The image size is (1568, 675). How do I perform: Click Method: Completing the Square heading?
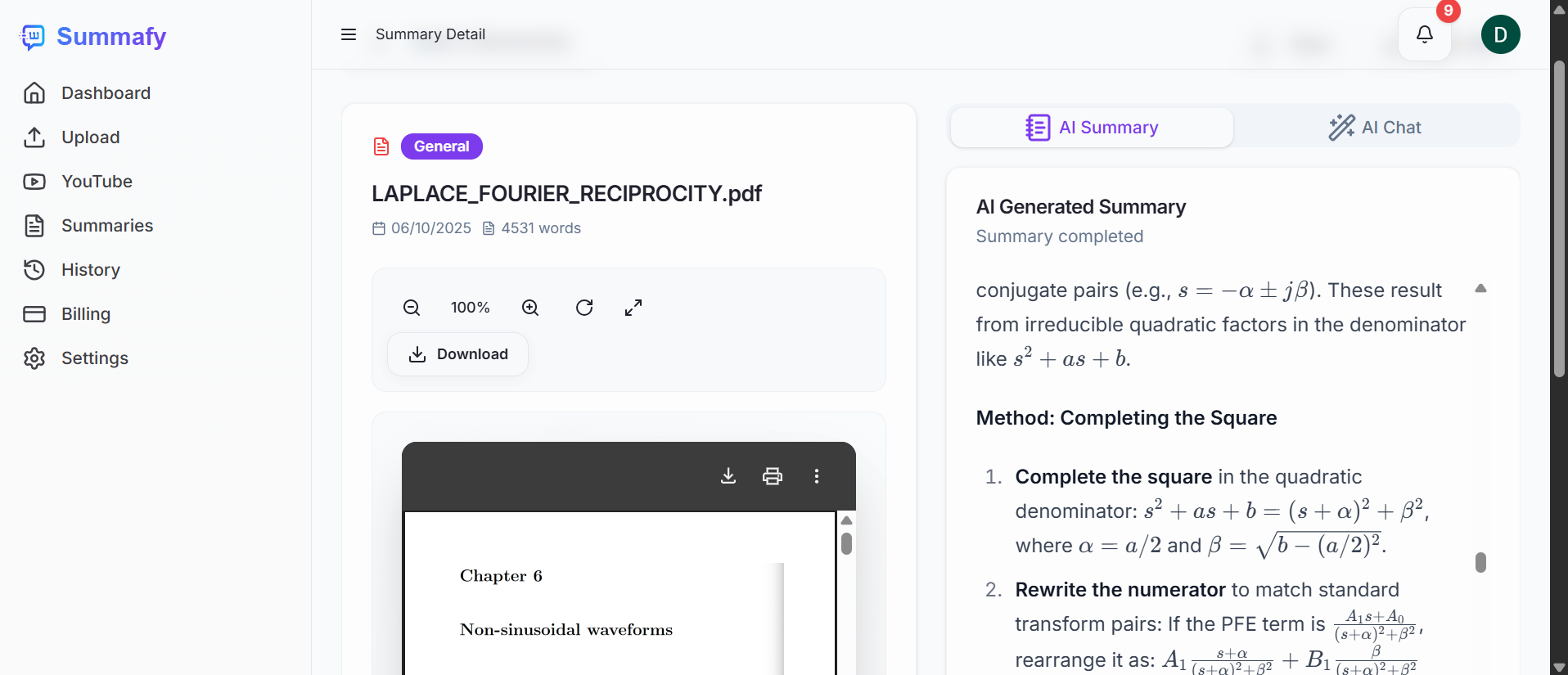pyautogui.click(x=1126, y=418)
